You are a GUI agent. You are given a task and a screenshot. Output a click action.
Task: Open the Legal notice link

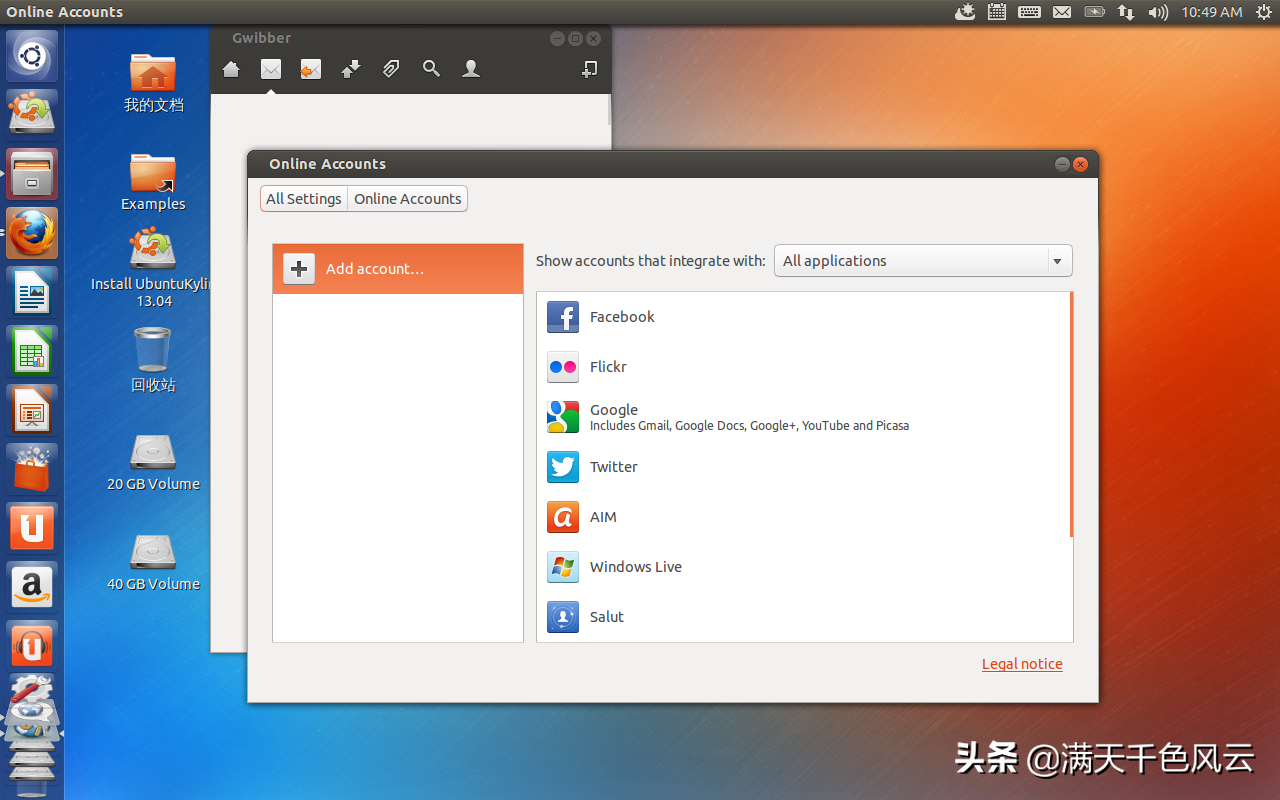coord(1022,664)
